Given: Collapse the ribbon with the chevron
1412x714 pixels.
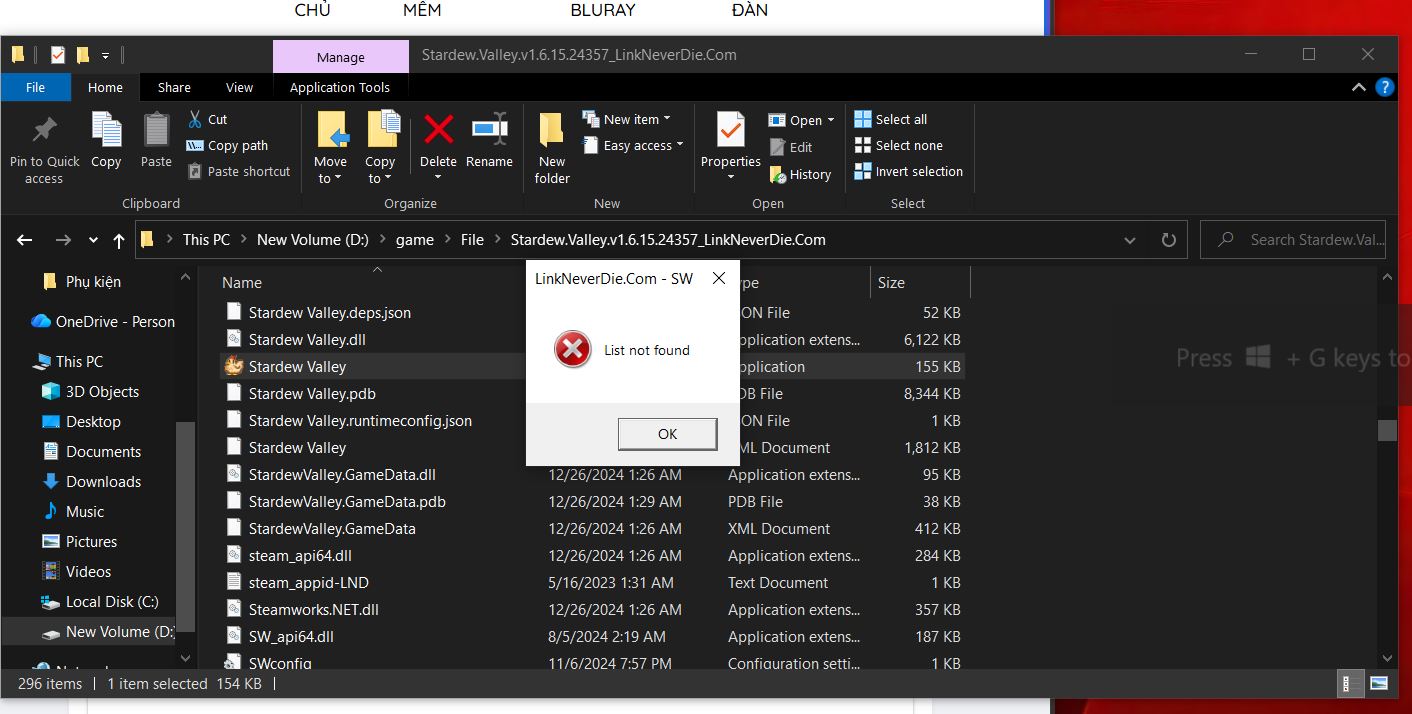Looking at the screenshot, I should 1359,87.
